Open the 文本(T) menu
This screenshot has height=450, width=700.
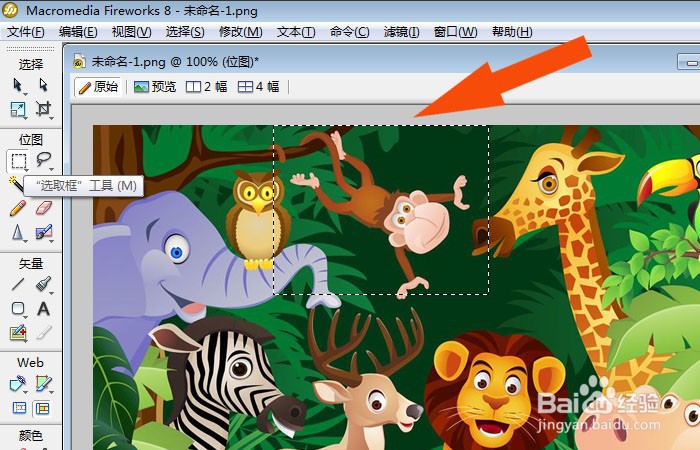pyautogui.click(x=296, y=32)
